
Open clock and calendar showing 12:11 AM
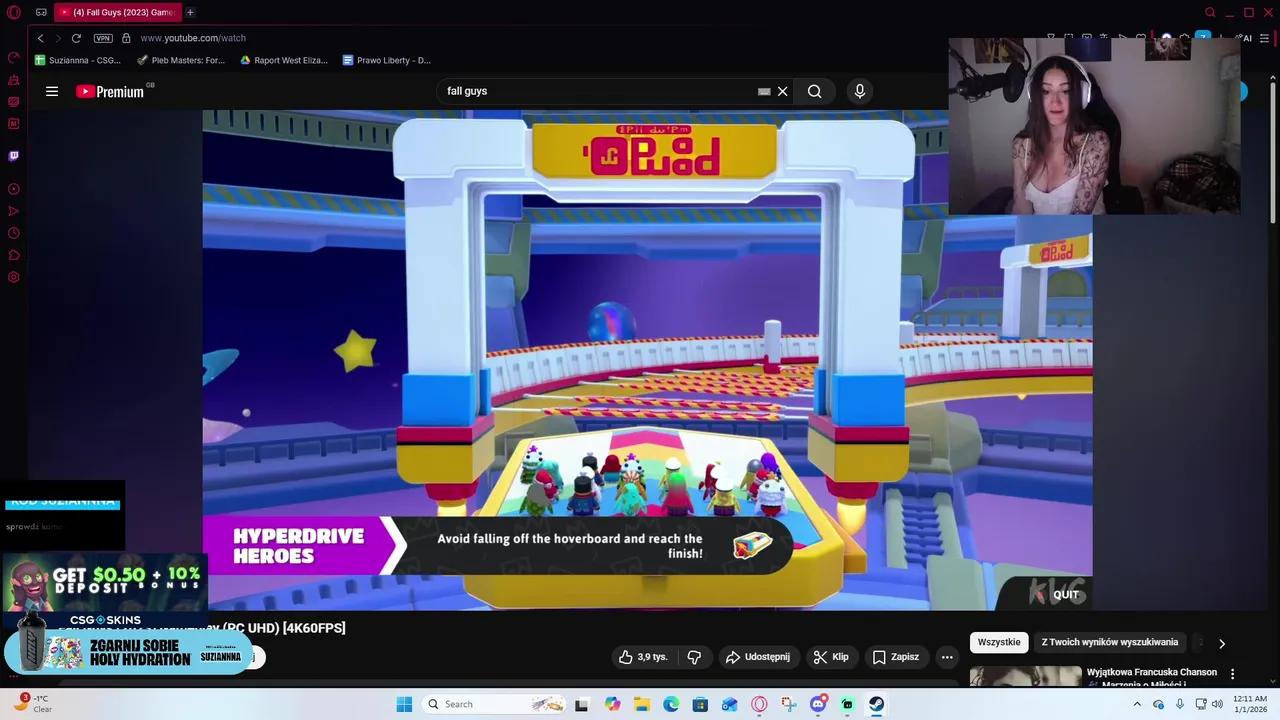[x=1250, y=704]
